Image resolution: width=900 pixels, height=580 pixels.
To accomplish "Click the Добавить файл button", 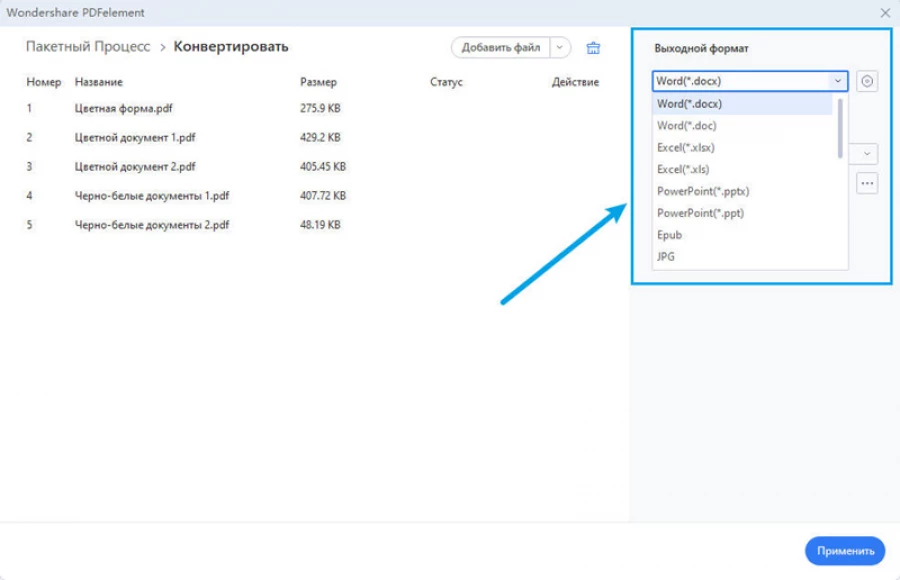I will point(500,48).
